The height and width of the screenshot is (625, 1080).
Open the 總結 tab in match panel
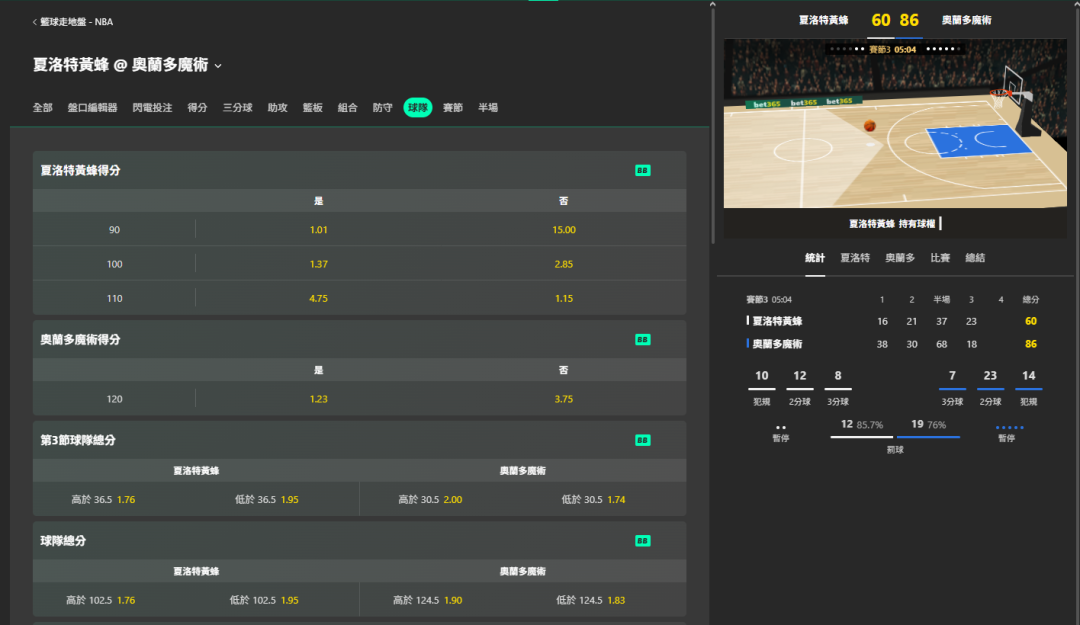pyautogui.click(x=975, y=258)
